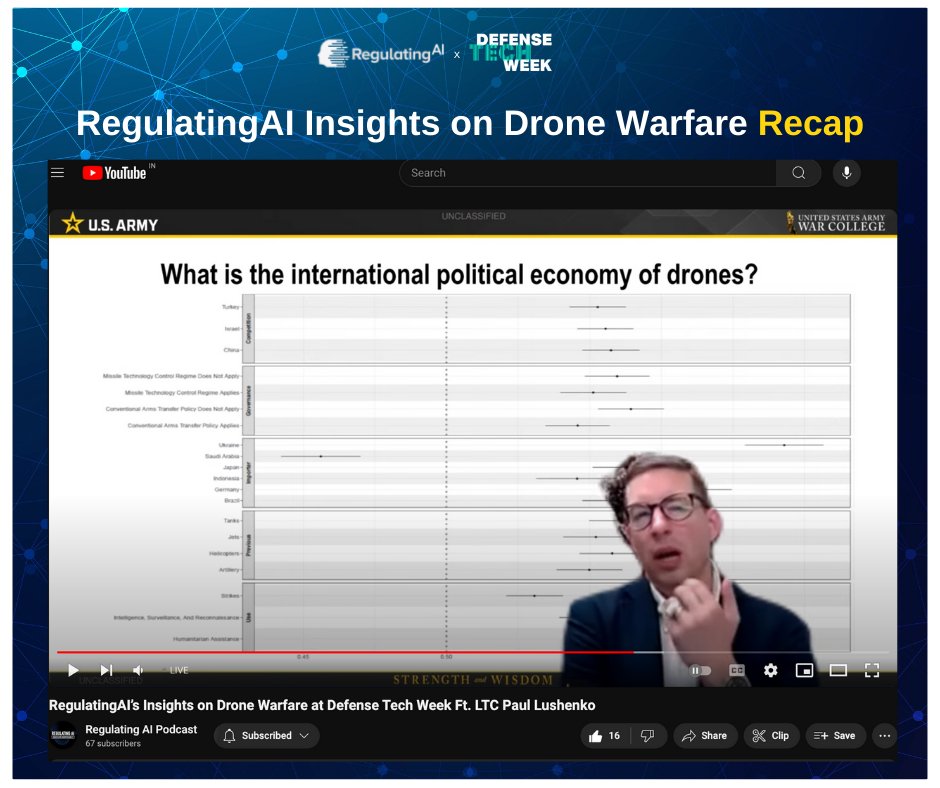Open the YouTube hamburger guide menu
940x788 pixels.
58,173
